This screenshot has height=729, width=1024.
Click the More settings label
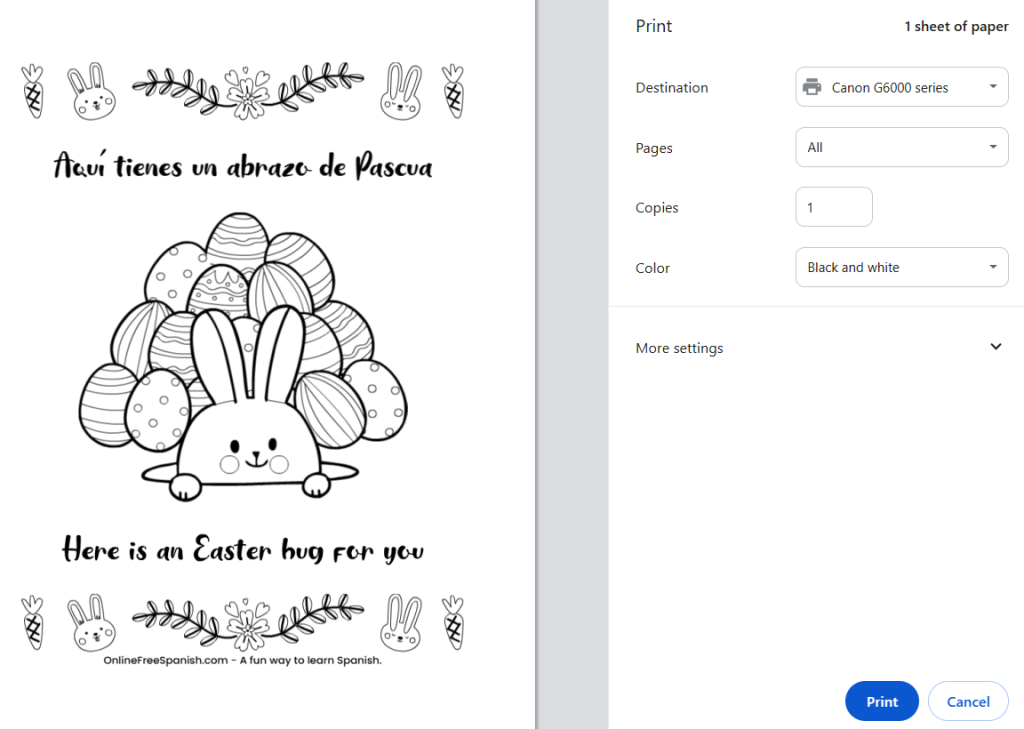pyautogui.click(x=679, y=348)
